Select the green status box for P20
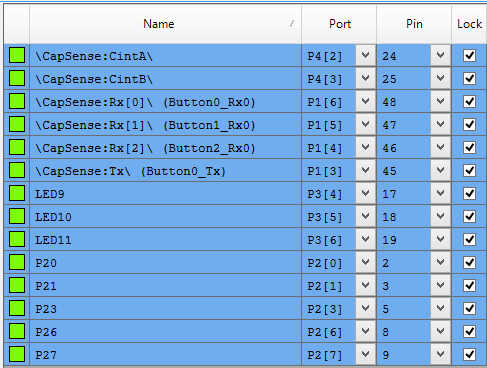The height and width of the screenshot is (368, 487). pos(17,262)
